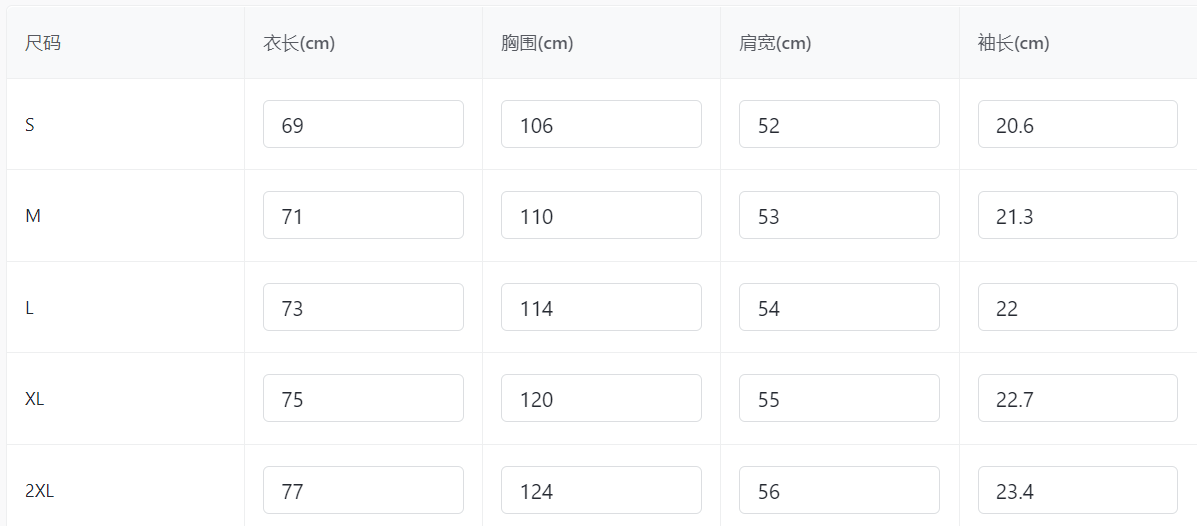1197x526 pixels.
Task: Click the 胸围(cm) column header
Action: point(537,43)
